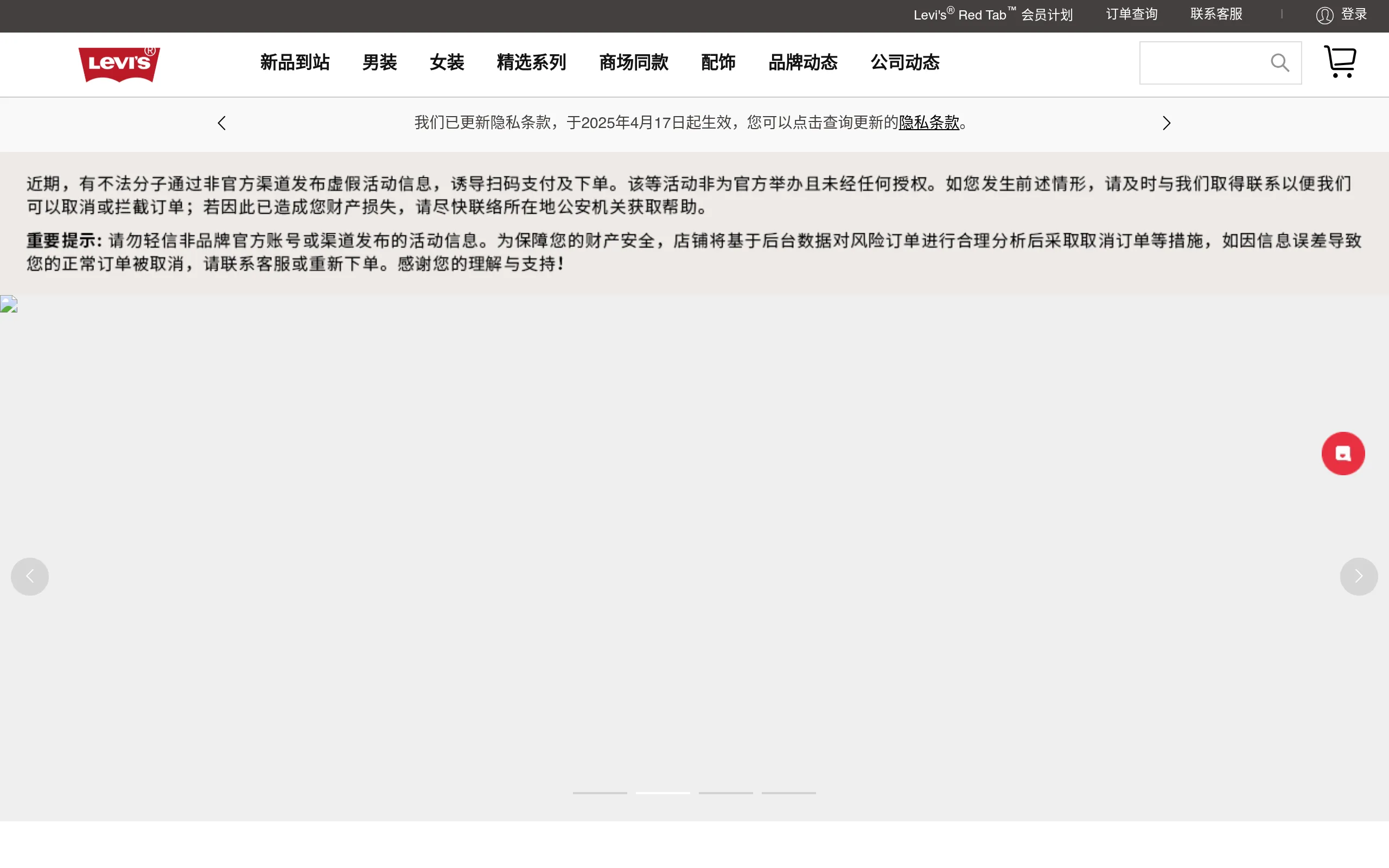Open the 隐私条款 privacy policy link
This screenshot has height=868, width=1389.
point(929,122)
